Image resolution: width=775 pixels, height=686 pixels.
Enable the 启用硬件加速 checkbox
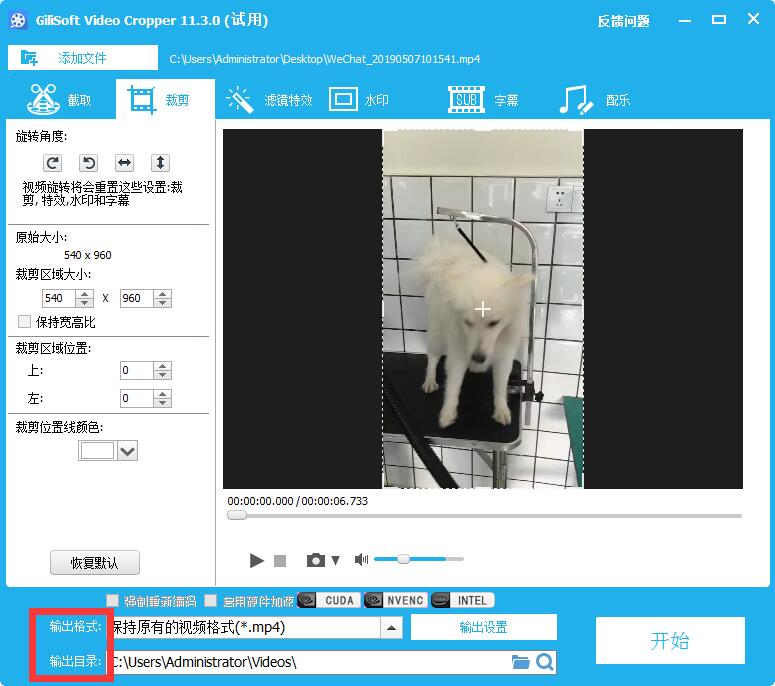coord(210,601)
